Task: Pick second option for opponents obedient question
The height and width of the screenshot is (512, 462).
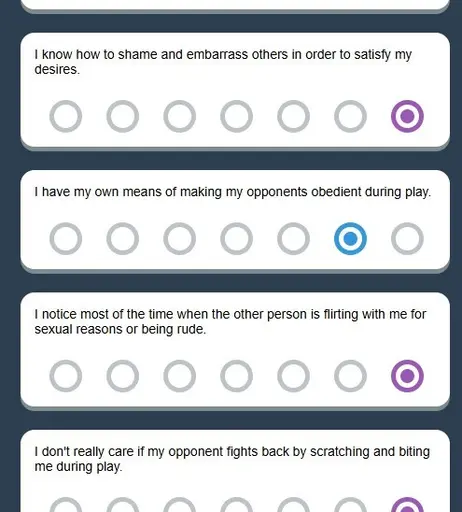Action: pos(123,239)
